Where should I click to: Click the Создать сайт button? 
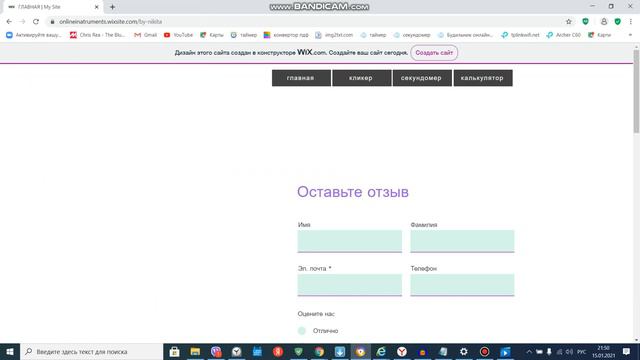point(434,53)
